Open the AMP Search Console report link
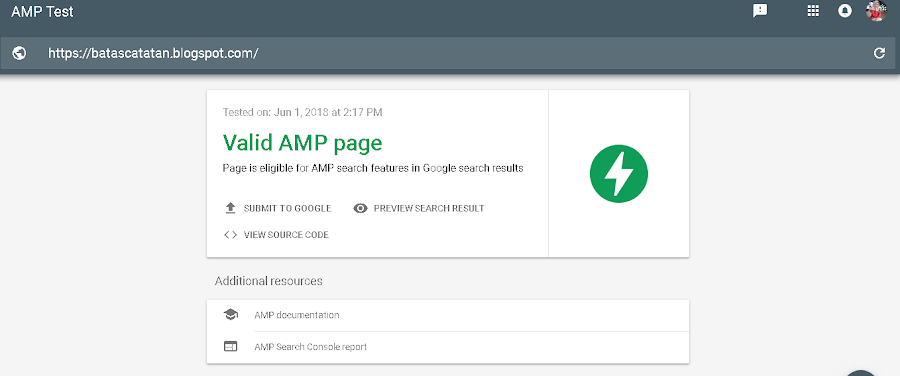The width and height of the screenshot is (900, 376). (x=311, y=347)
